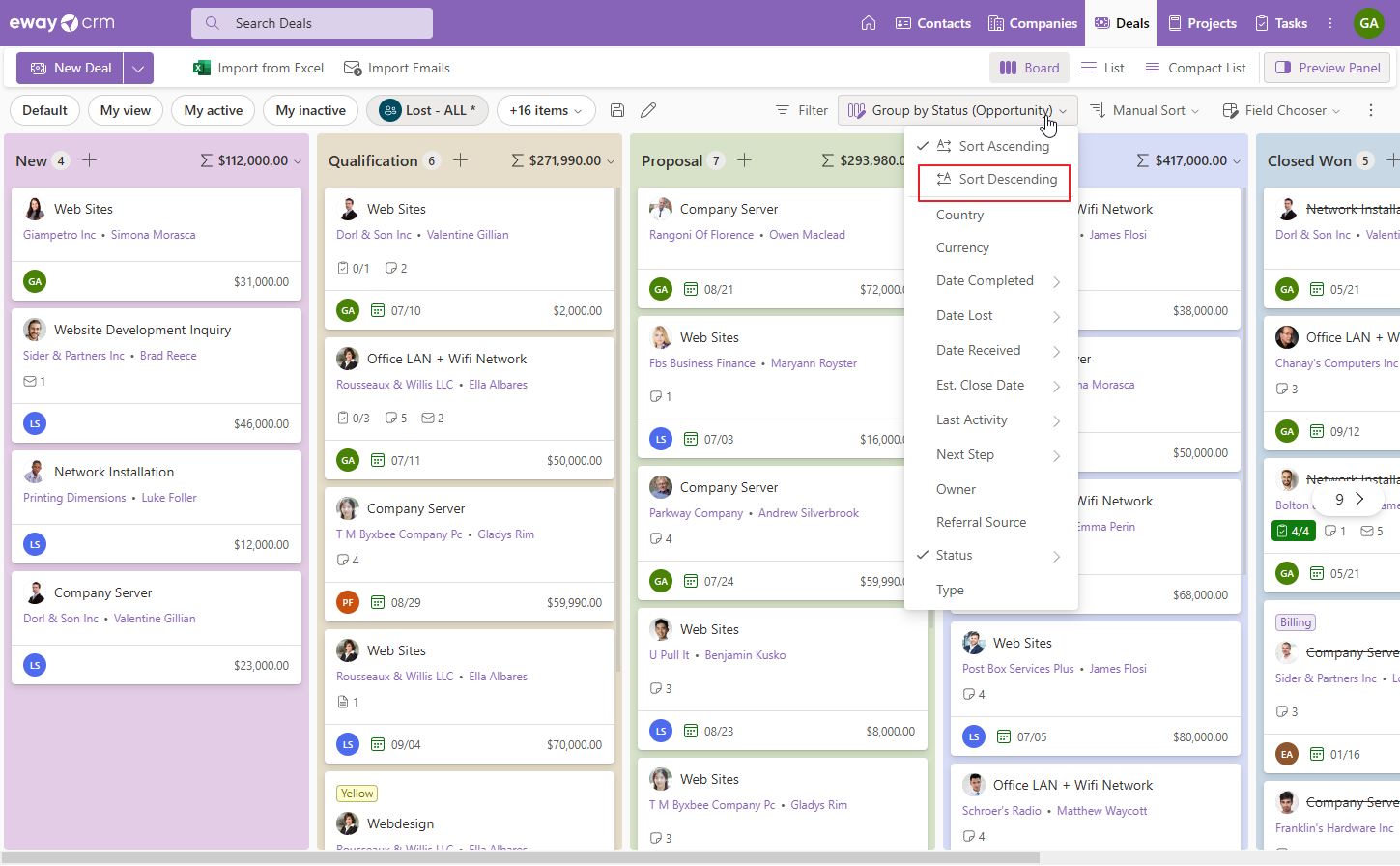Screen dimensions: 1400x866
Task: Click the next page arrow beside 9
Action: pyautogui.click(x=1359, y=499)
